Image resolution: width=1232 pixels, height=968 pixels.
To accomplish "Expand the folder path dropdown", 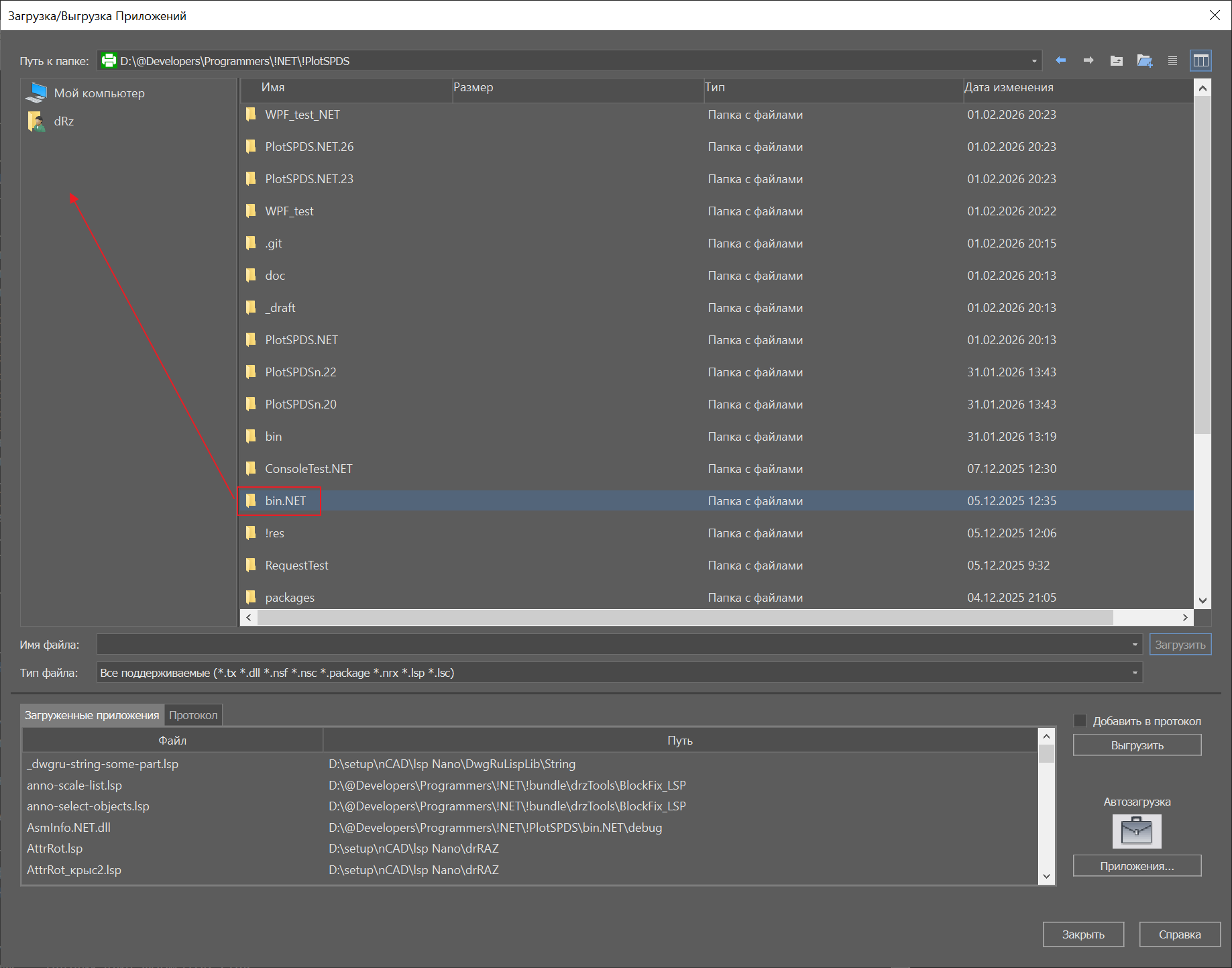I will (x=1033, y=61).
